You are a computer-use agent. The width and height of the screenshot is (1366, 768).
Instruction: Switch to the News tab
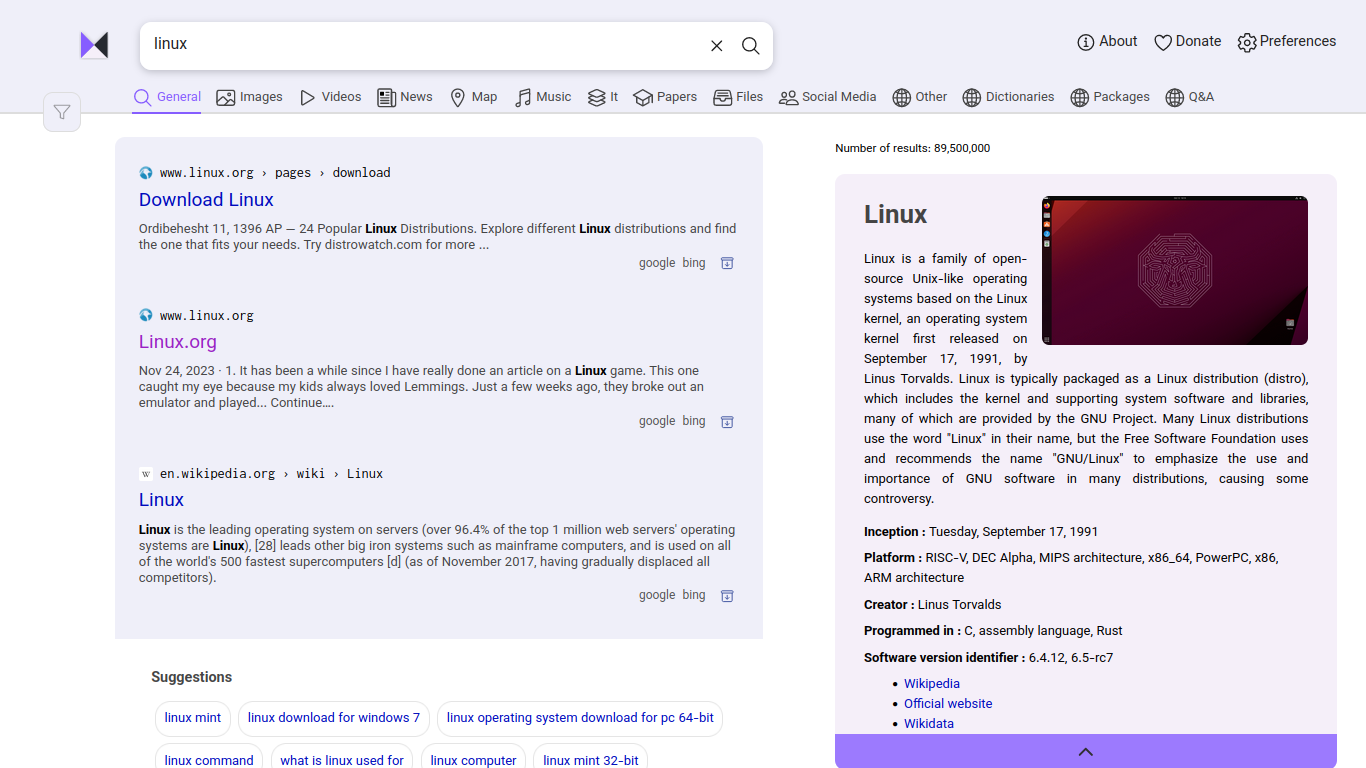(x=405, y=97)
